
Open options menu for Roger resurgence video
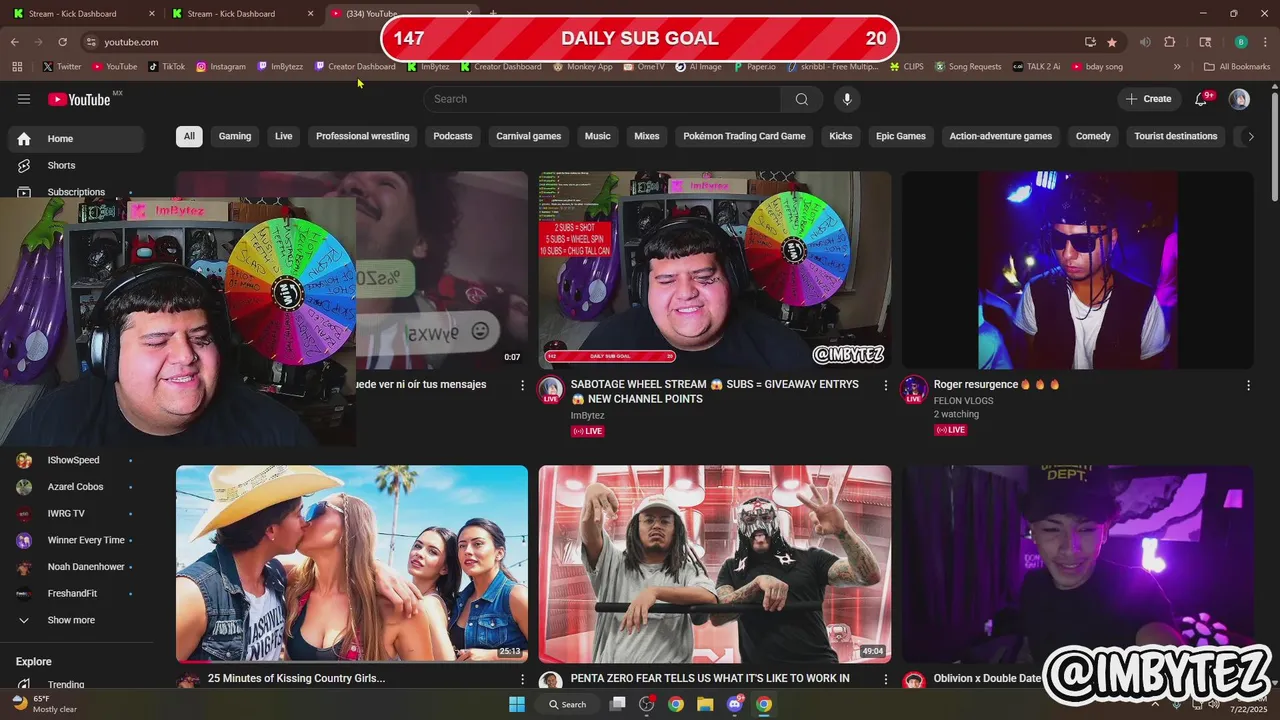[1248, 385]
